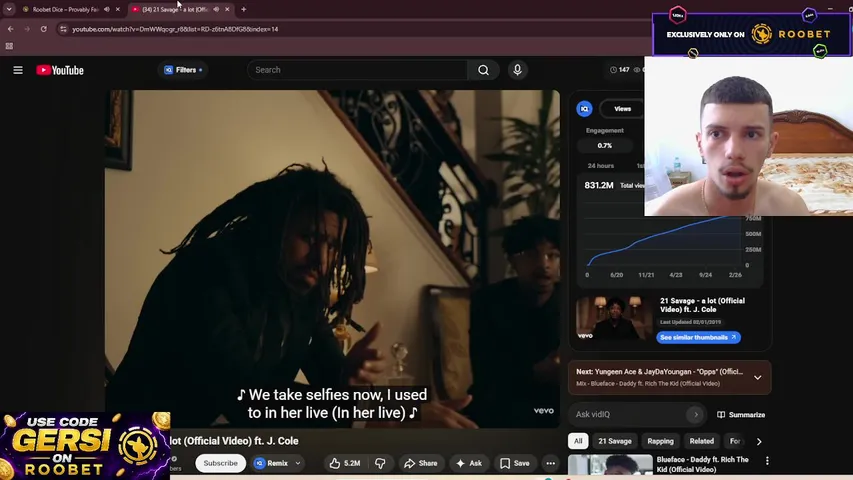Submit Ask vidIQ with arrow button
853x480 pixels.
pos(696,415)
